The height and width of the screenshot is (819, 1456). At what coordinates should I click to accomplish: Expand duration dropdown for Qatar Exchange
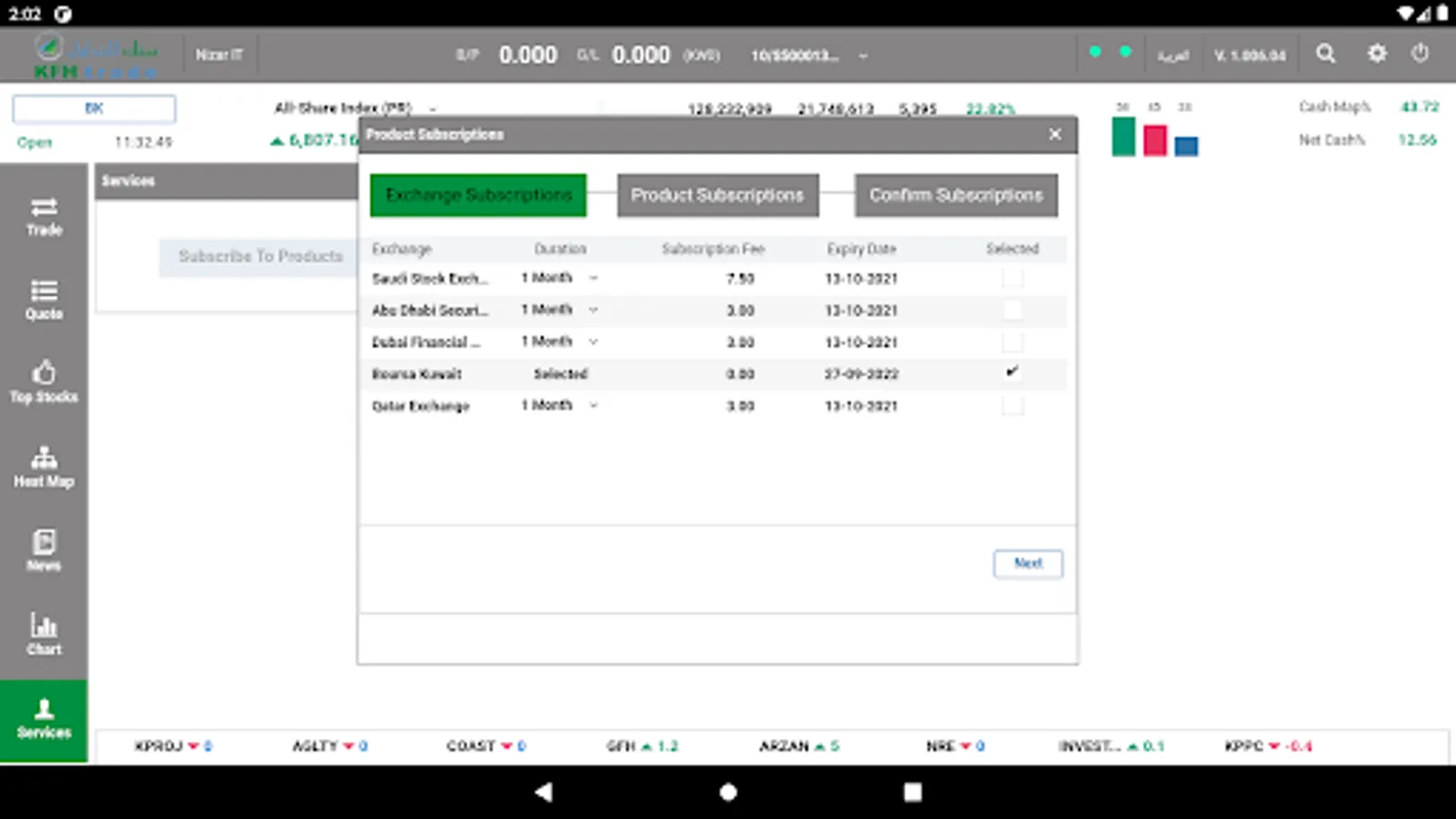pyautogui.click(x=593, y=406)
